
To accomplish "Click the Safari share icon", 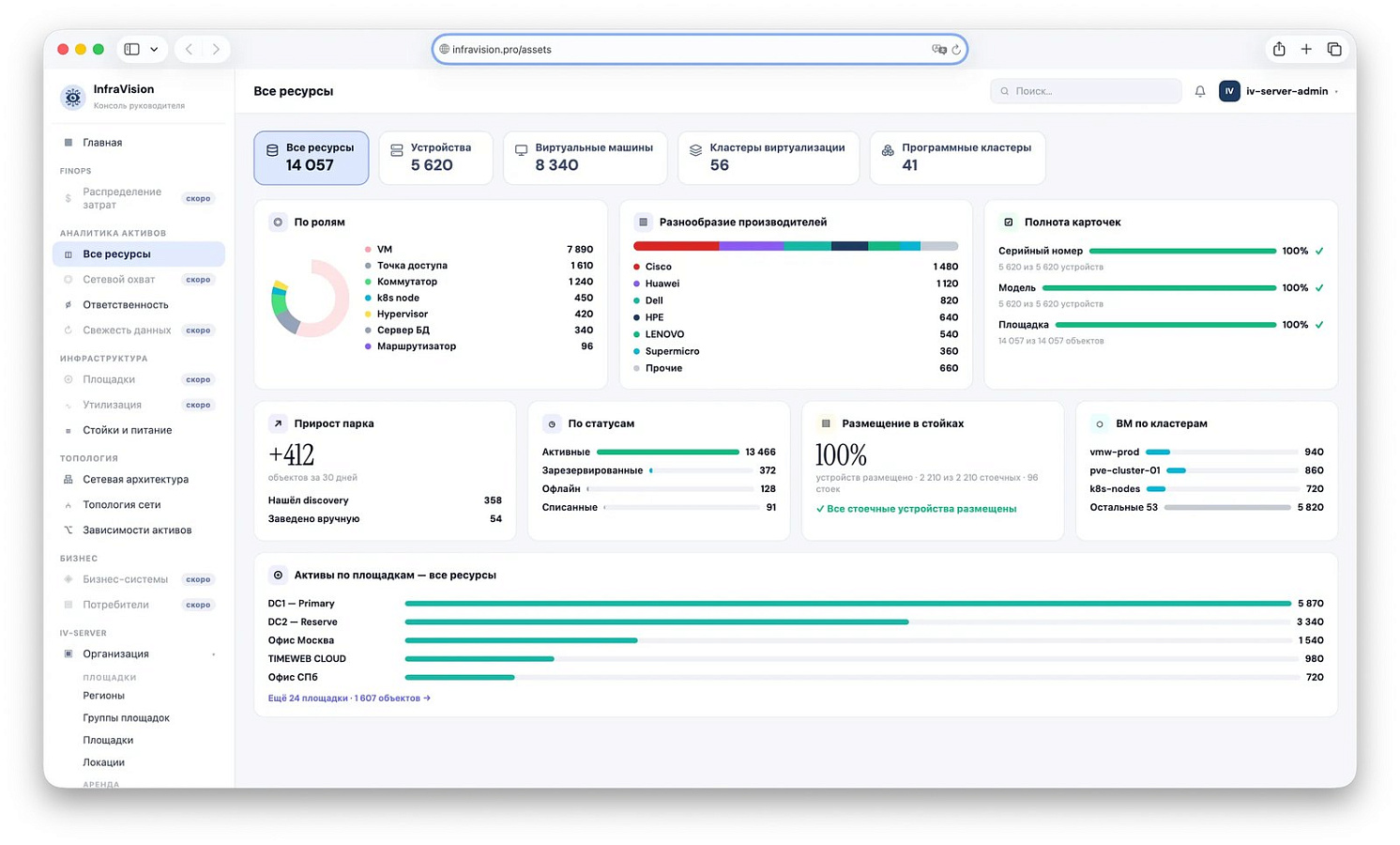I will (x=1278, y=49).
